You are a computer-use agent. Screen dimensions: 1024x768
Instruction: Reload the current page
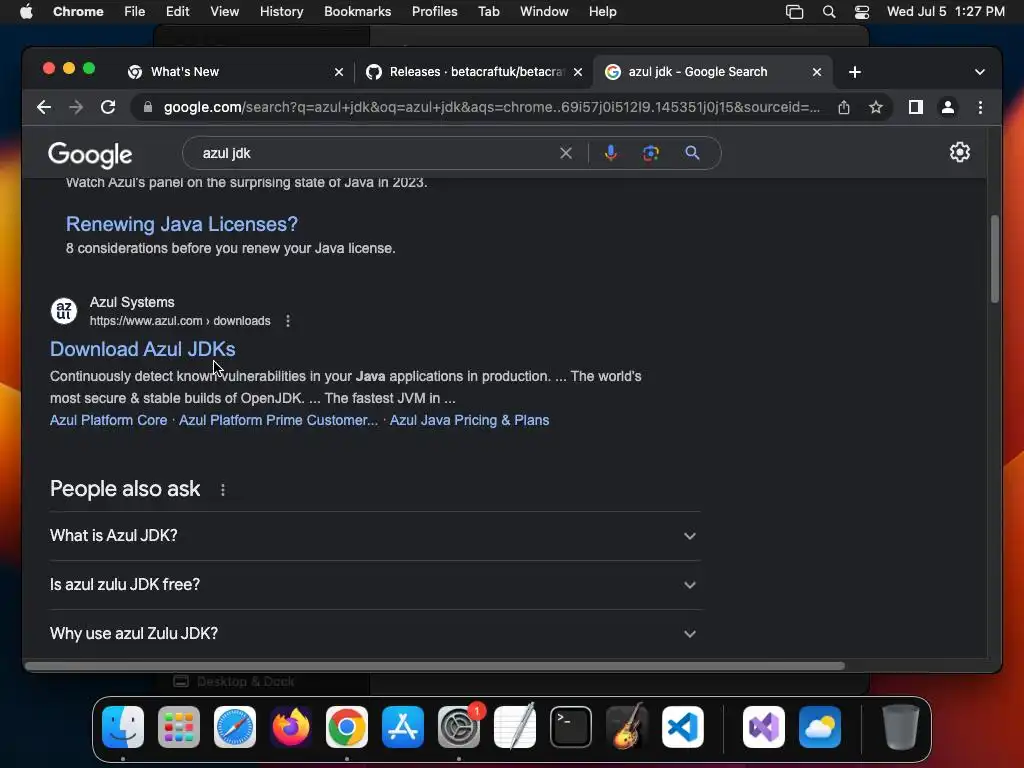point(108,107)
